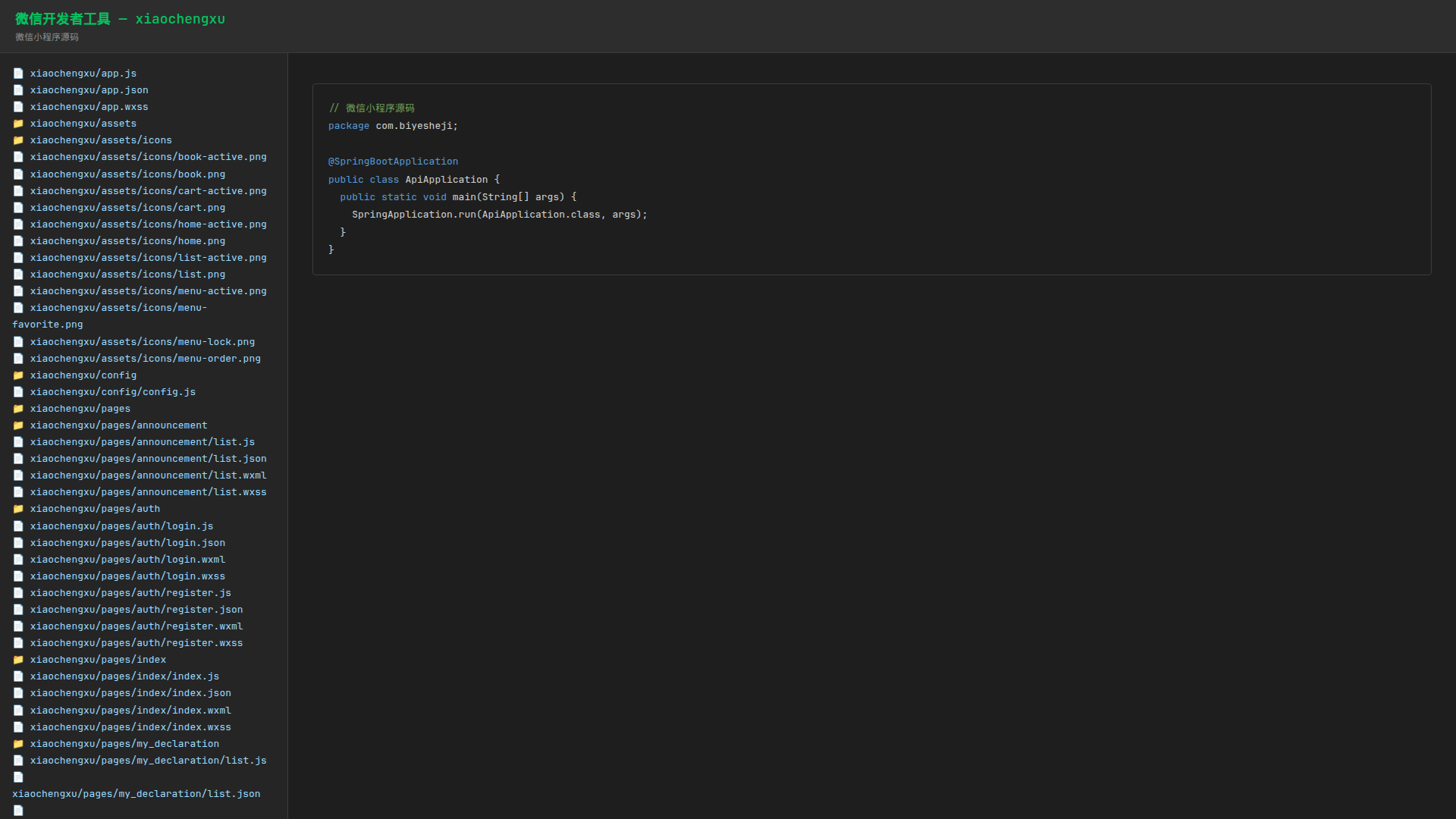1456x819 pixels.
Task: Click the file icon beside xiaochengxu/app.wxss
Action: (18, 107)
